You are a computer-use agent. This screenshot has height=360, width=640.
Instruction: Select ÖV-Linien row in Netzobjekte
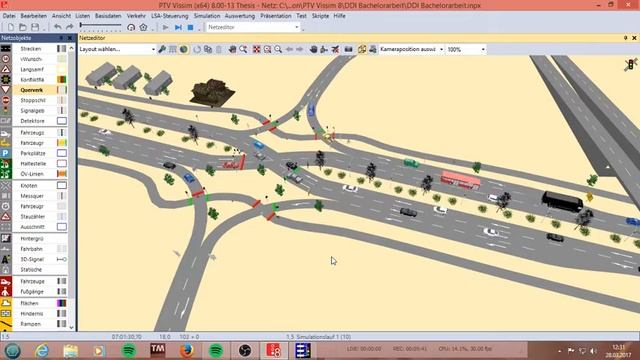34,173
